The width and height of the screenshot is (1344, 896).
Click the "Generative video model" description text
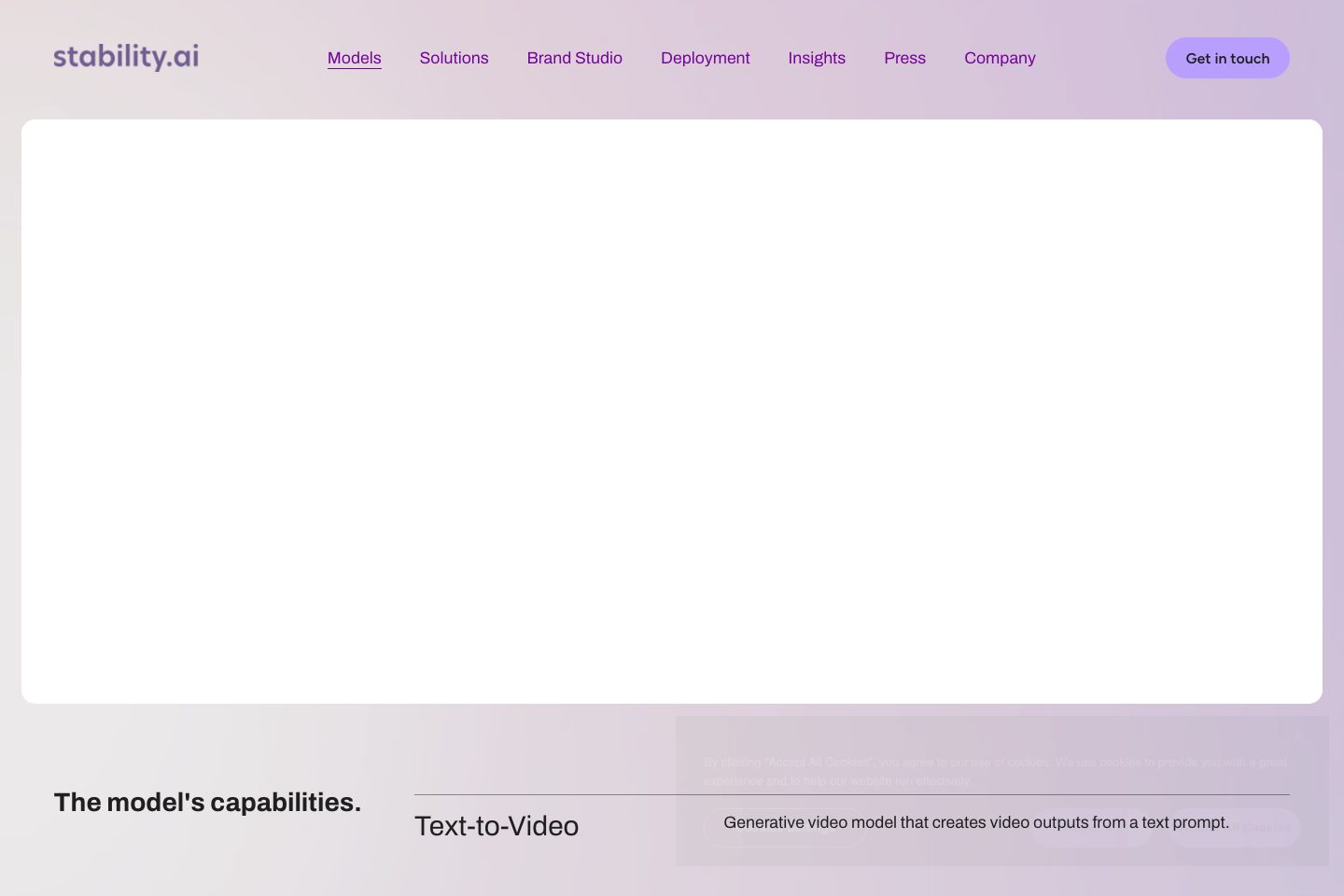tap(976, 822)
